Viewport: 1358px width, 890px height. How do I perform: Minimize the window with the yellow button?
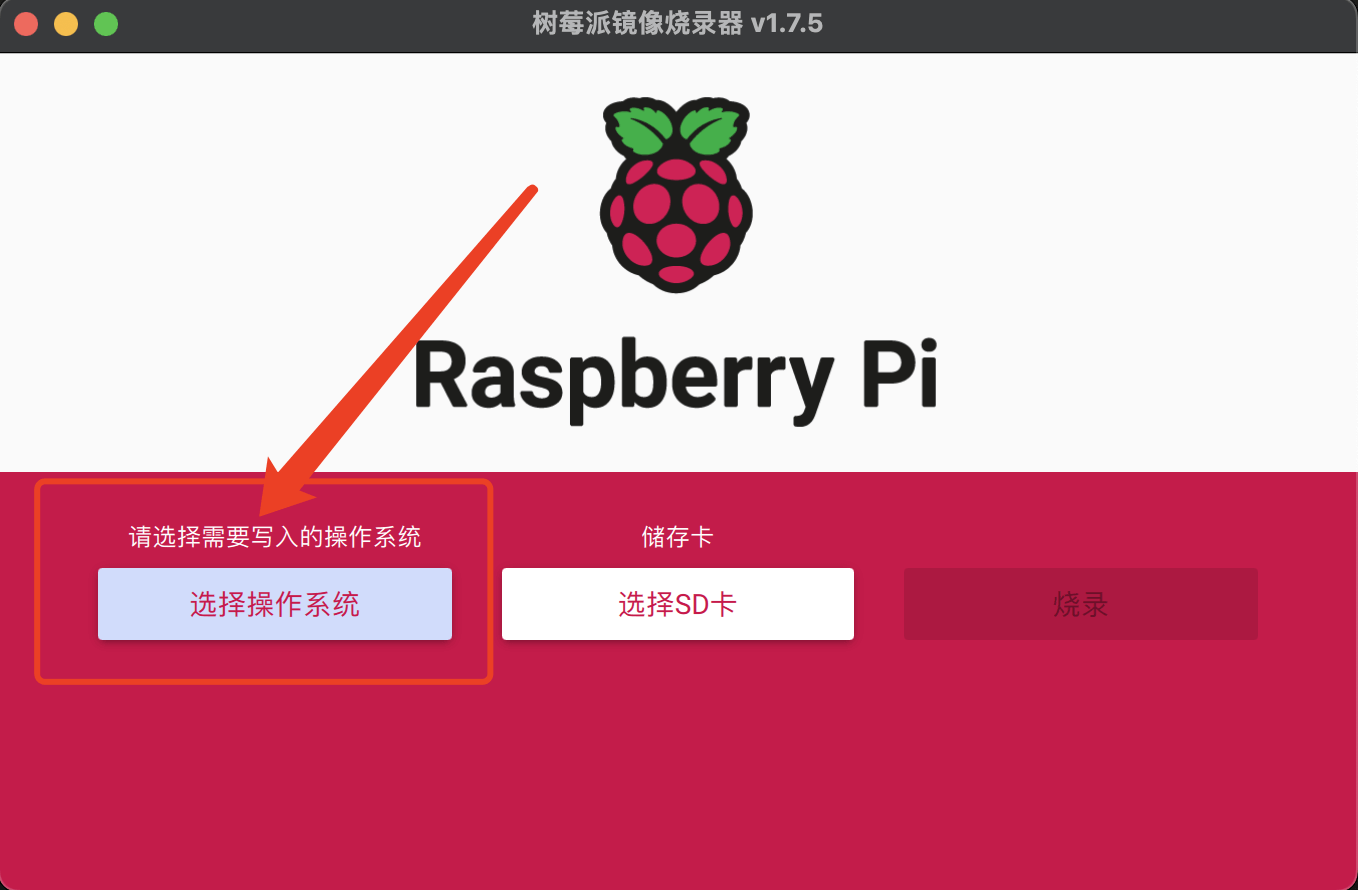[x=66, y=24]
